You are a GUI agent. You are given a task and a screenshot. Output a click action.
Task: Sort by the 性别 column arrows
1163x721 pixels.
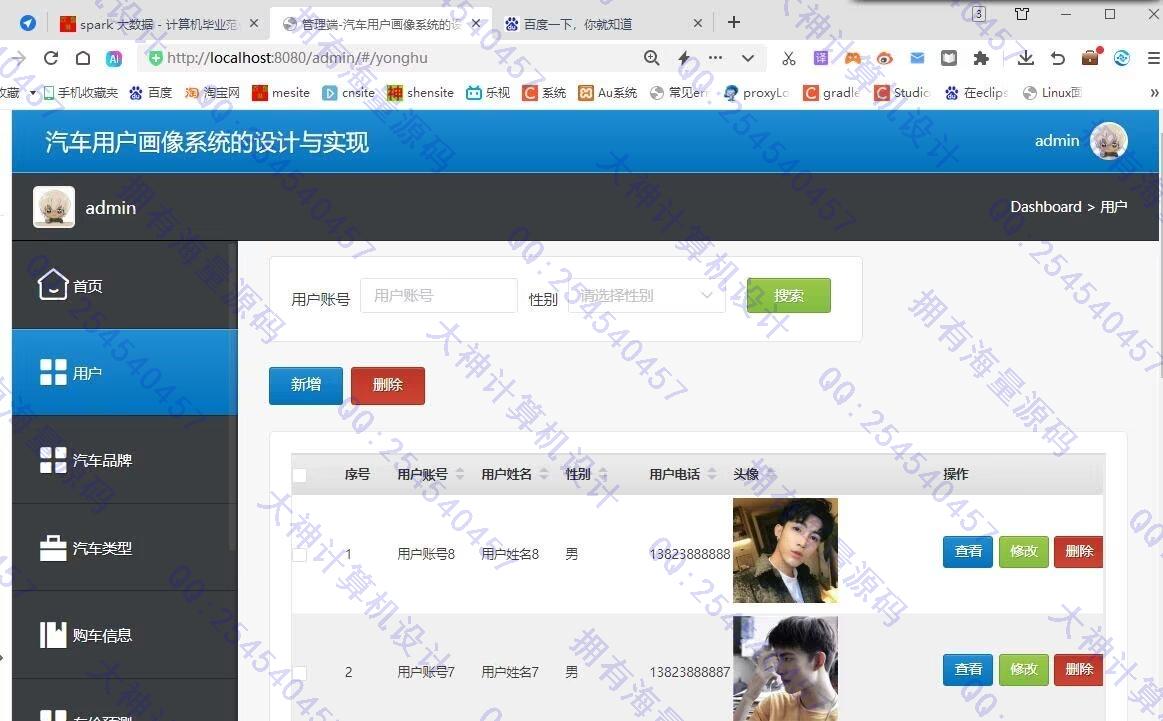click(603, 474)
